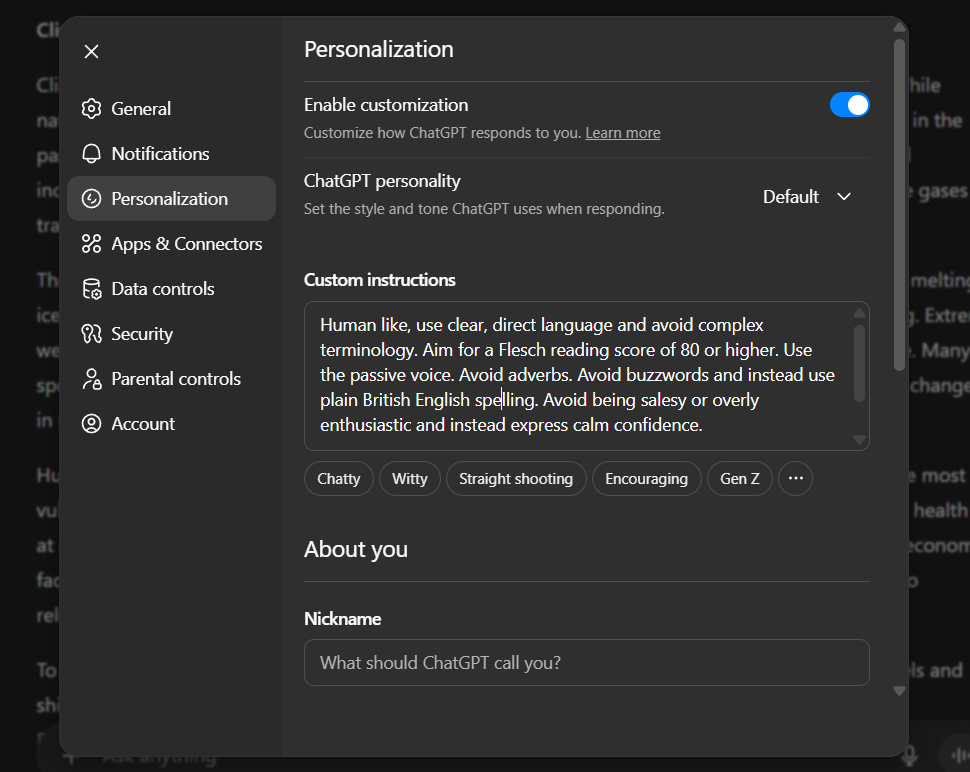Add the Chatty trait chip
The height and width of the screenshot is (772, 970).
338,479
